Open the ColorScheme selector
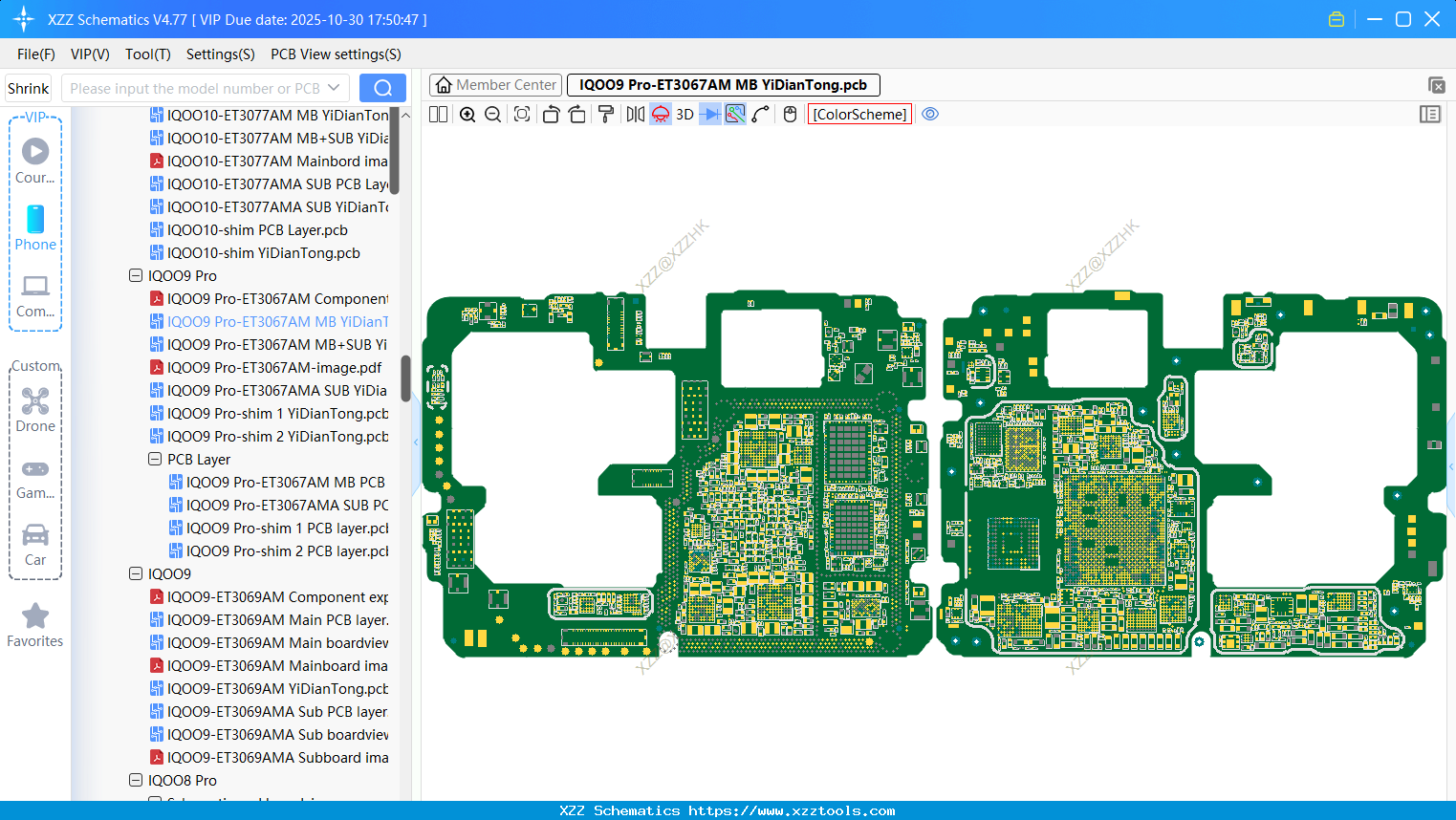 coord(859,115)
